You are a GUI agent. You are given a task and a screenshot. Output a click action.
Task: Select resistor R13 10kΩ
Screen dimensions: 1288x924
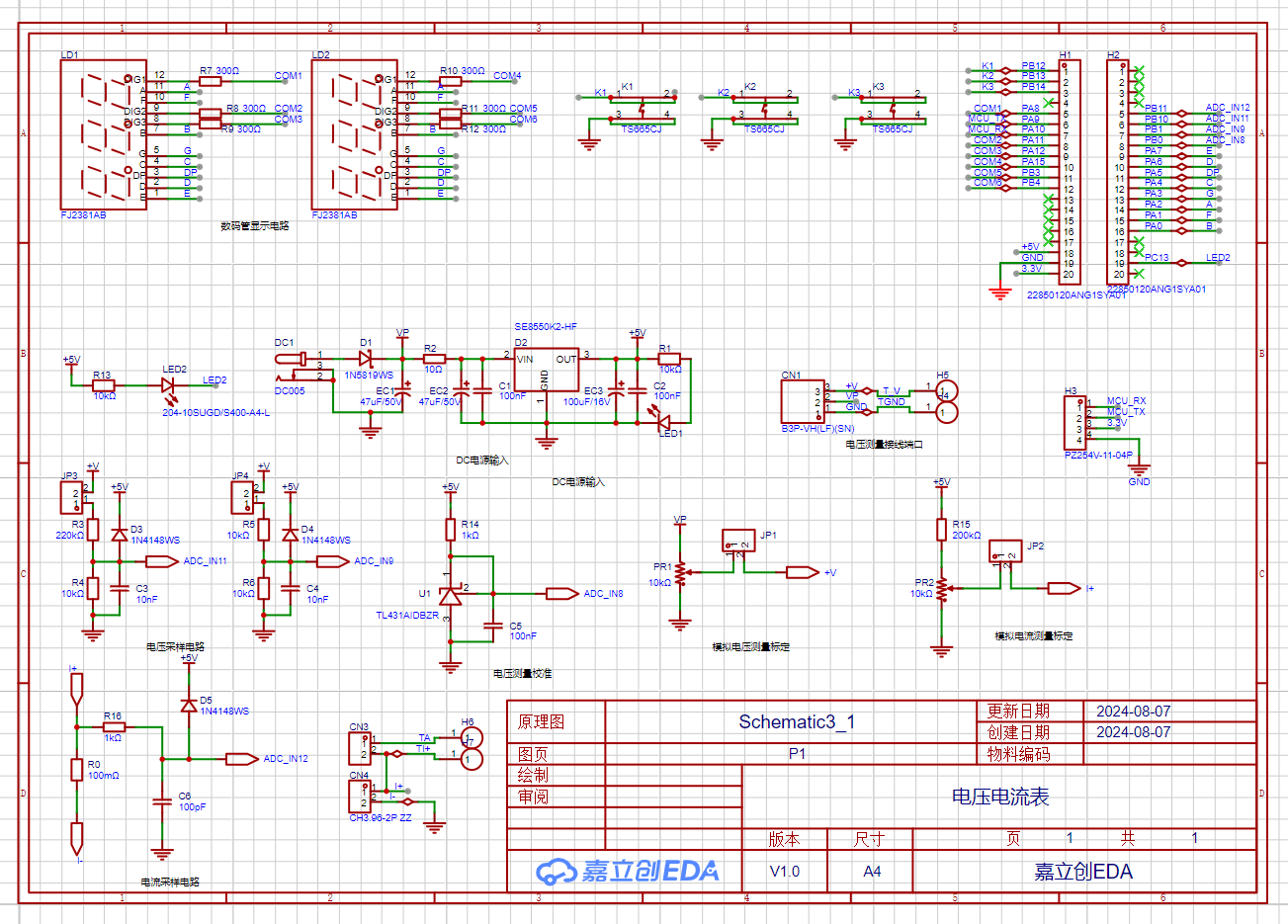[104, 385]
